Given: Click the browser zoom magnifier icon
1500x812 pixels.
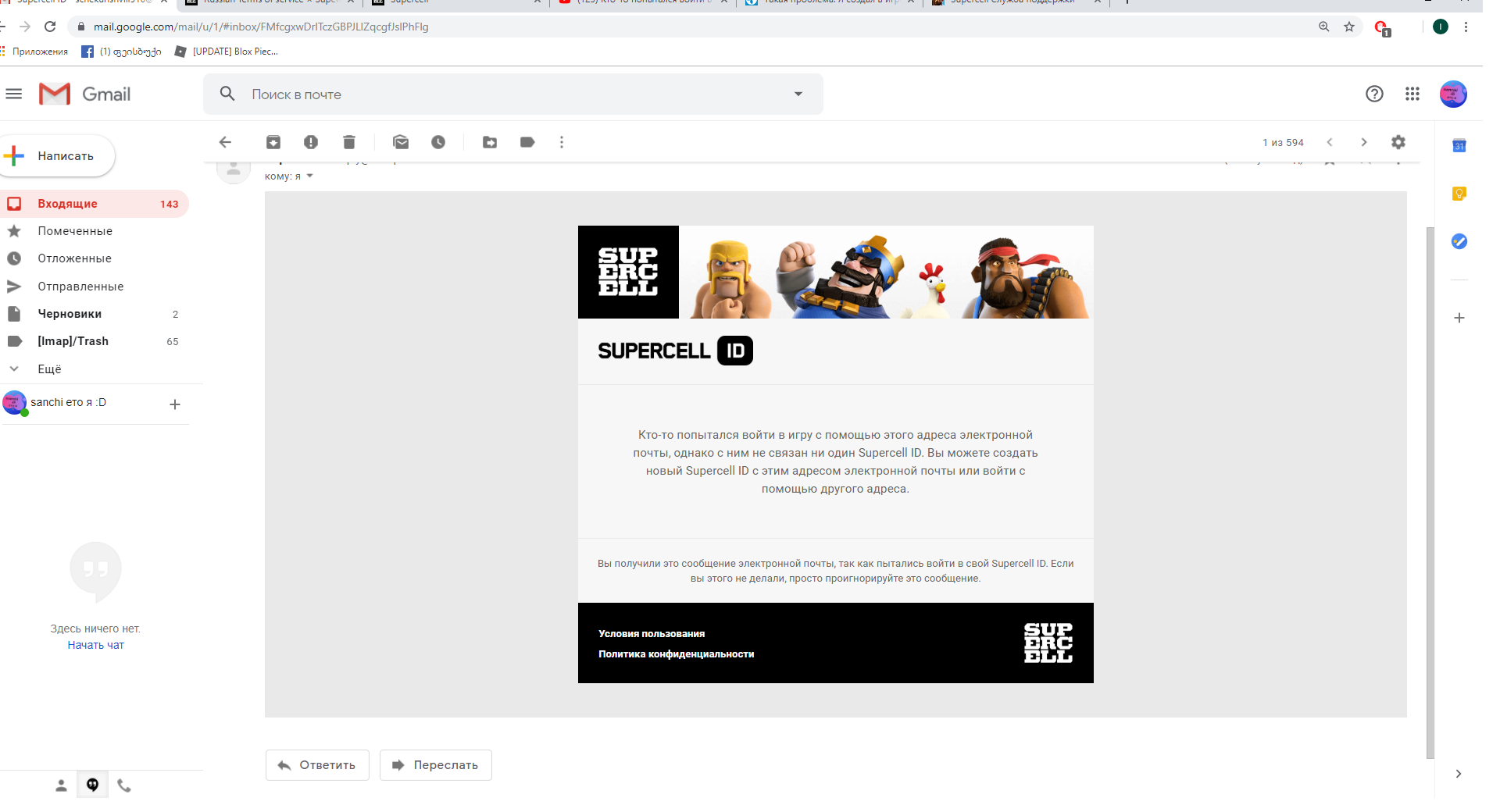Looking at the screenshot, I should click(1324, 27).
